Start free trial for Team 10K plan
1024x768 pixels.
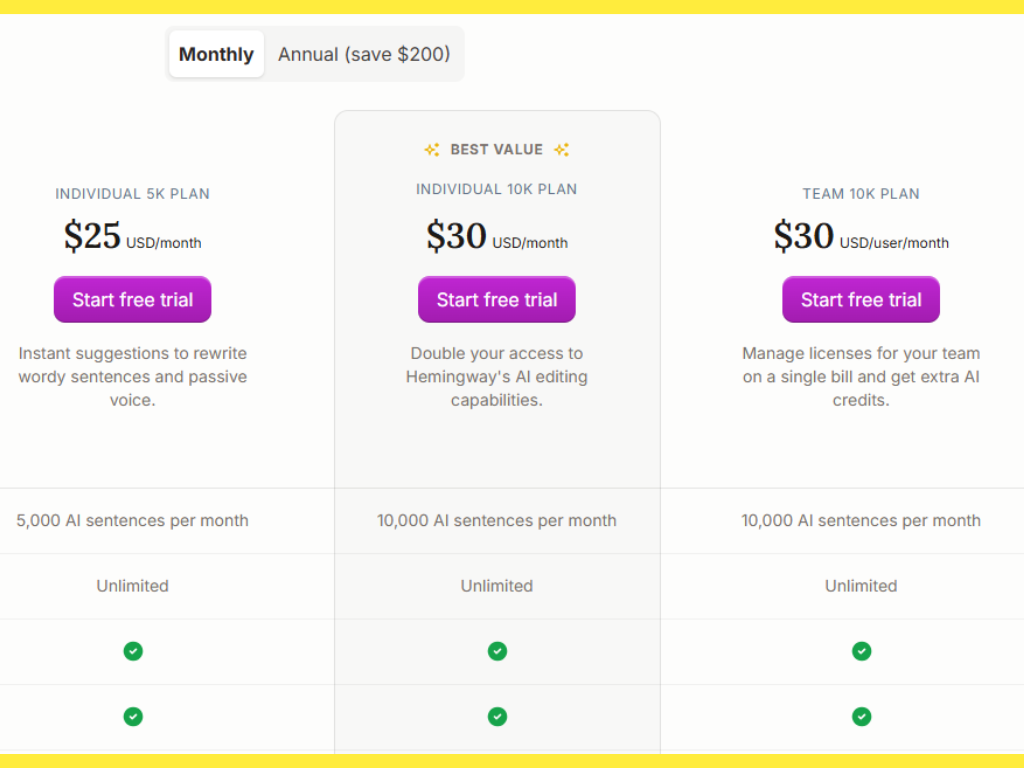point(860,300)
